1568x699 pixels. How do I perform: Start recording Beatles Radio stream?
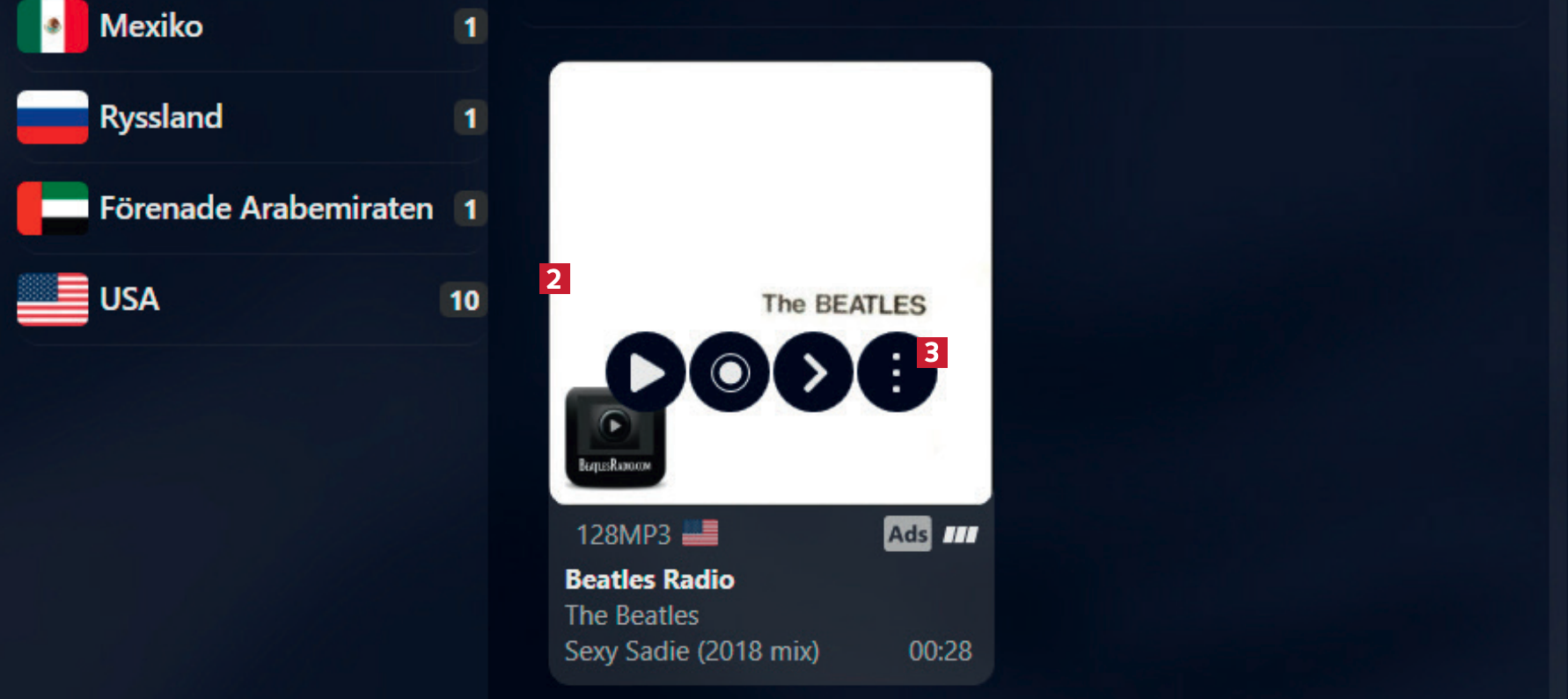[x=729, y=372]
